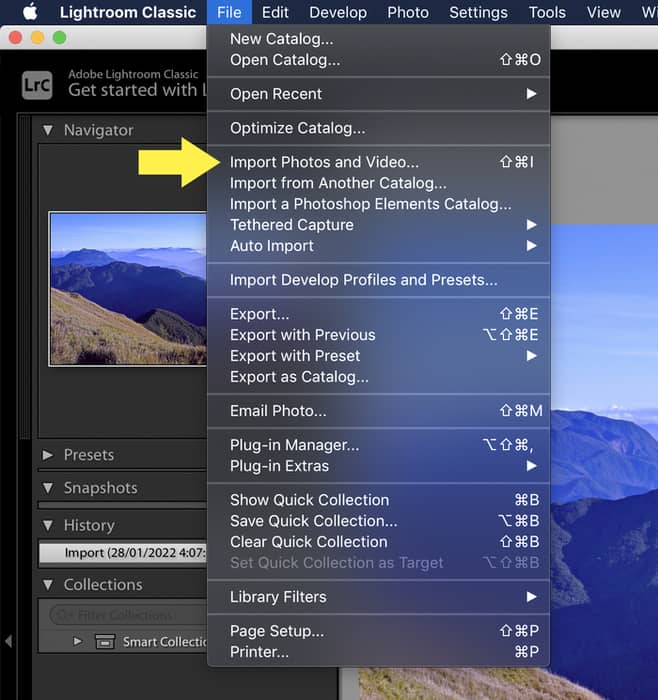The width and height of the screenshot is (658, 700).
Task: Choose the Printer... menu item
Action: [379, 652]
